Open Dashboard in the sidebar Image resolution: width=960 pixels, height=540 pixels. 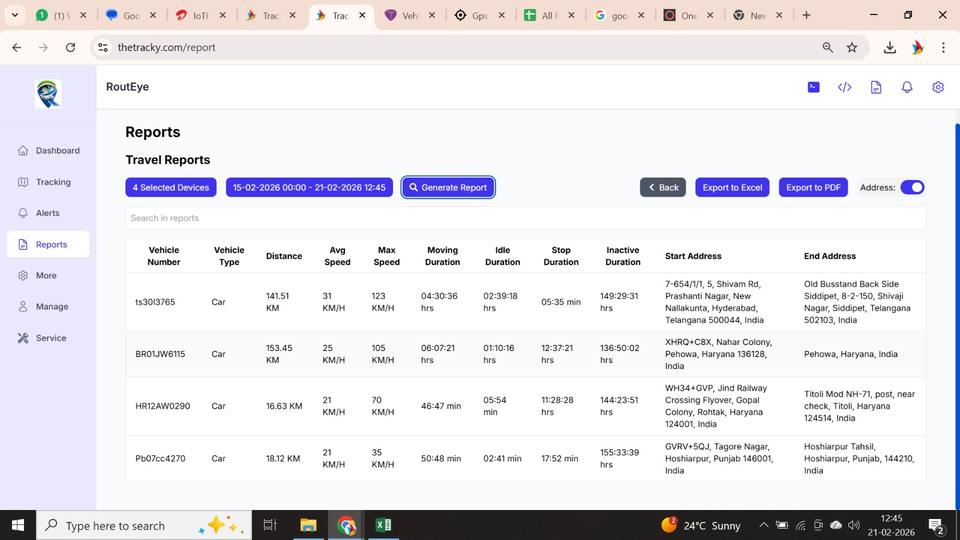(x=57, y=151)
